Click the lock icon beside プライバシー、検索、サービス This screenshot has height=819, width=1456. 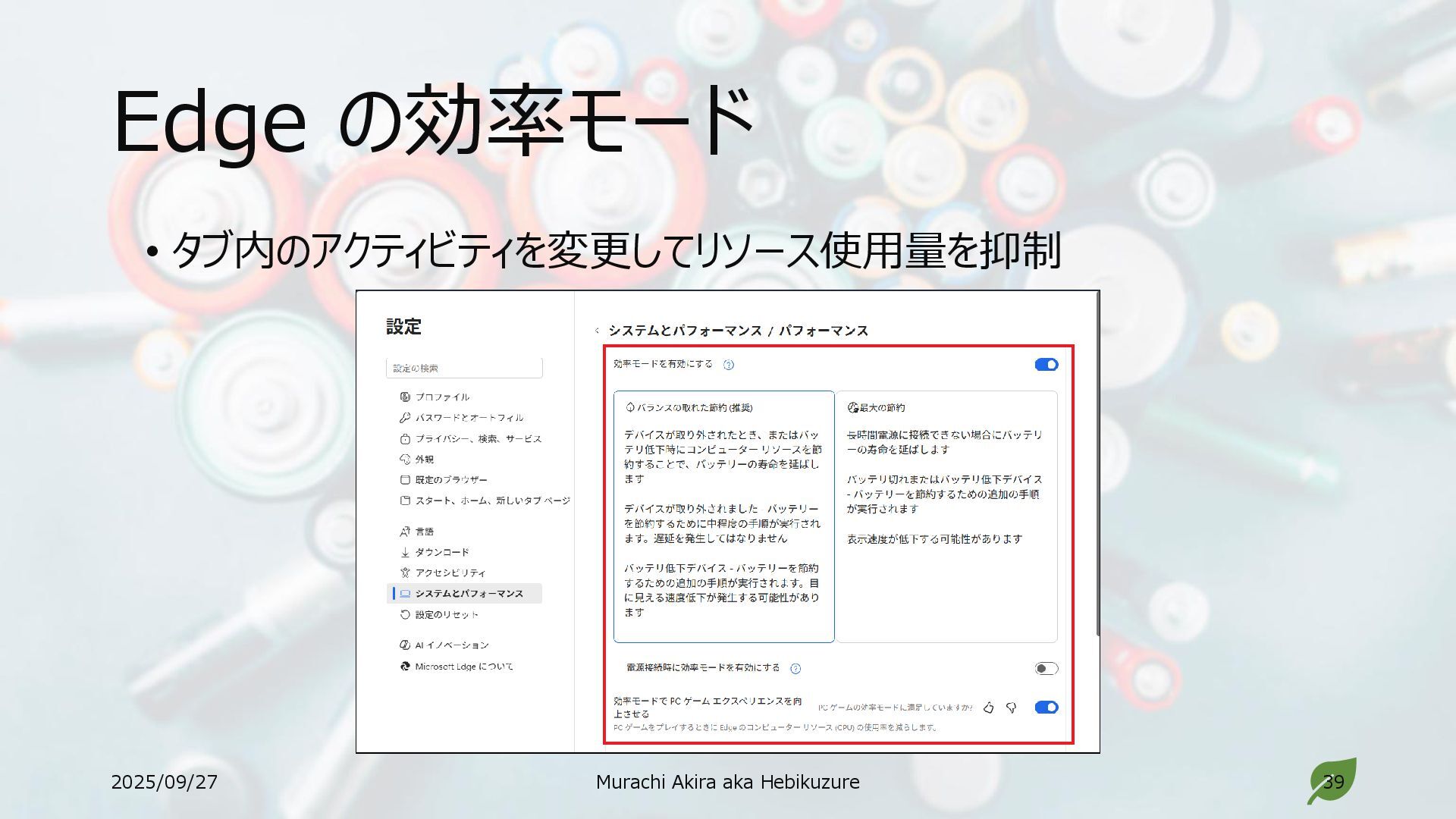pos(405,439)
